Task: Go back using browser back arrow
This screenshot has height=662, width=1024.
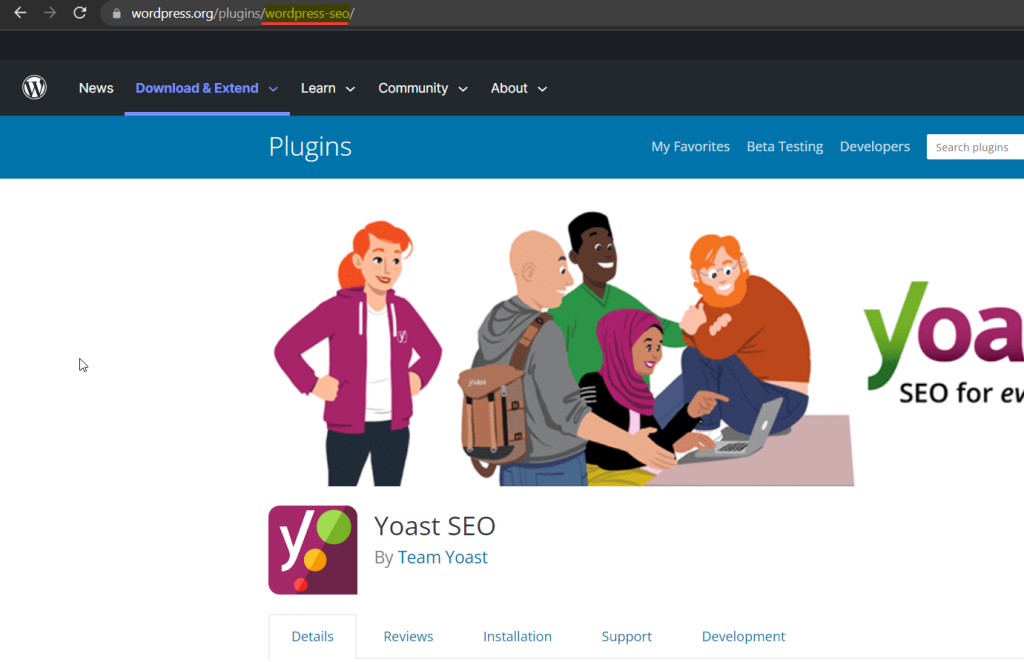Action: (20, 12)
